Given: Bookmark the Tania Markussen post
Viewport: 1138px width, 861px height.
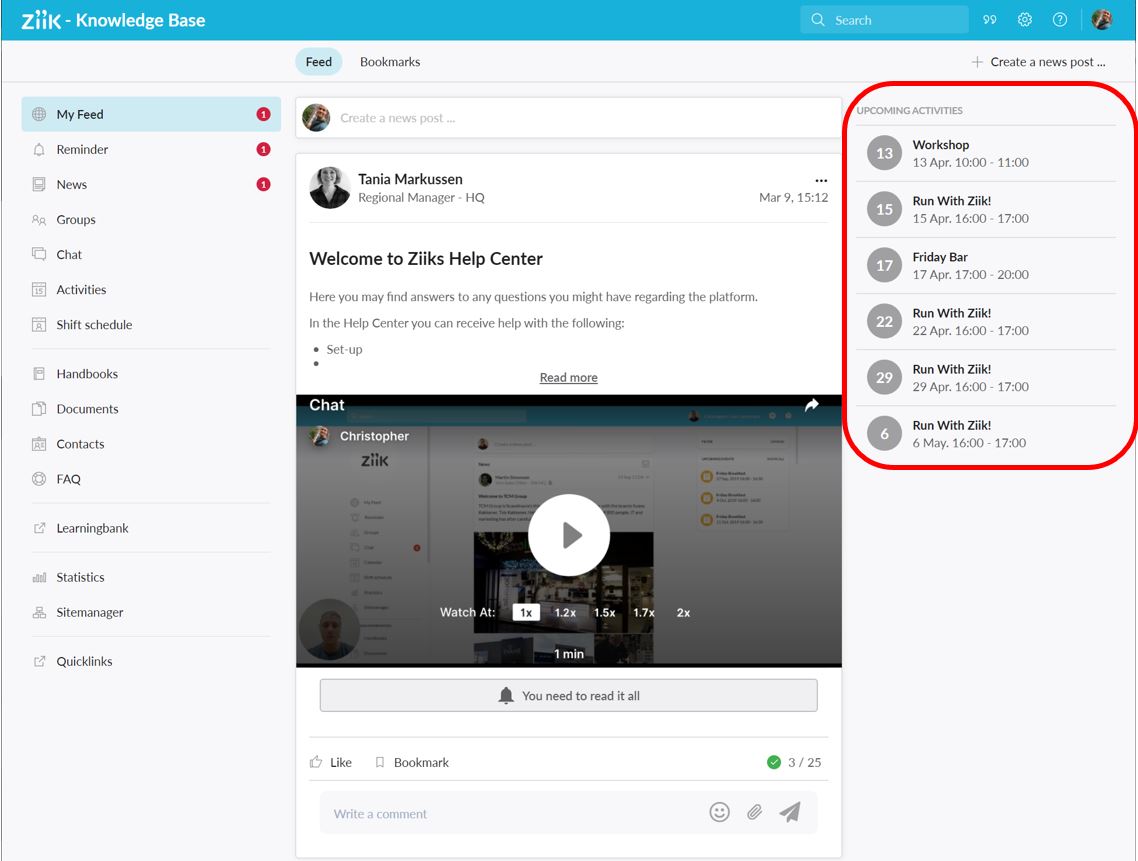Looking at the screenshot, I should pos(412,762).
